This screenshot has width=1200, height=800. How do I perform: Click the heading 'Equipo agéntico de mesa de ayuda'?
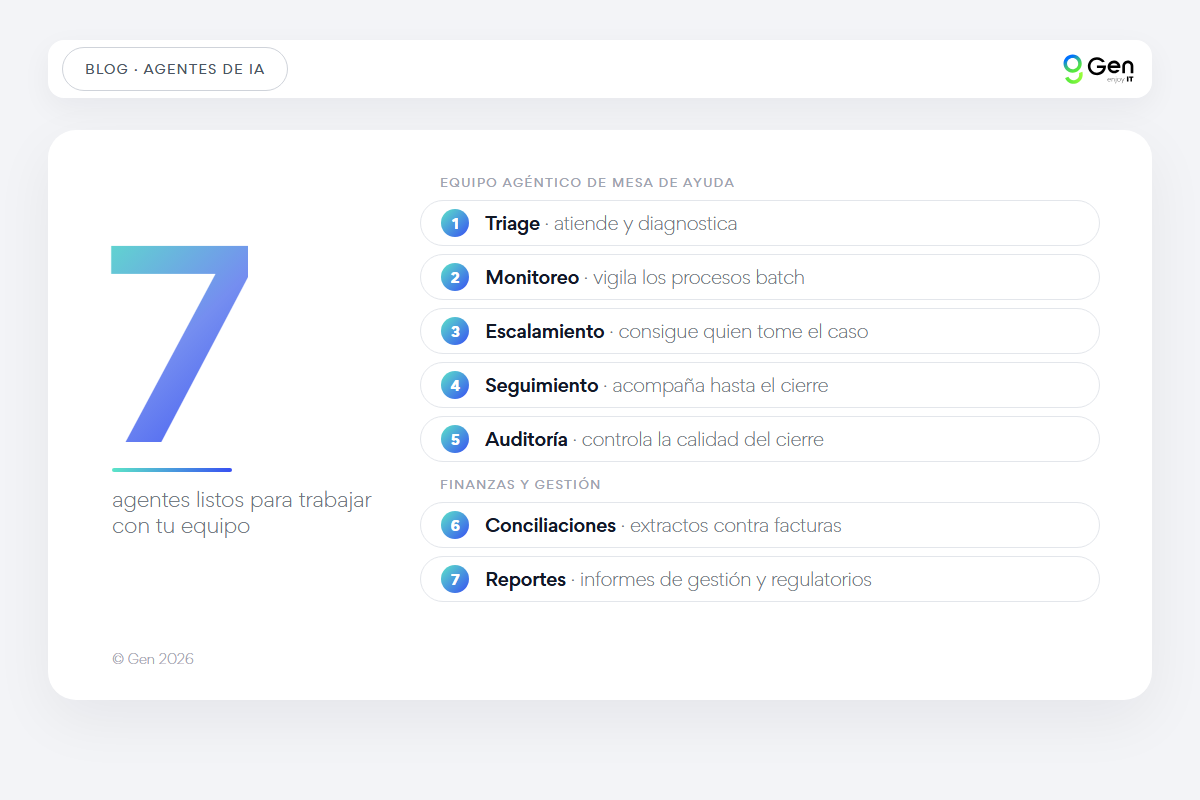[588, 183]
